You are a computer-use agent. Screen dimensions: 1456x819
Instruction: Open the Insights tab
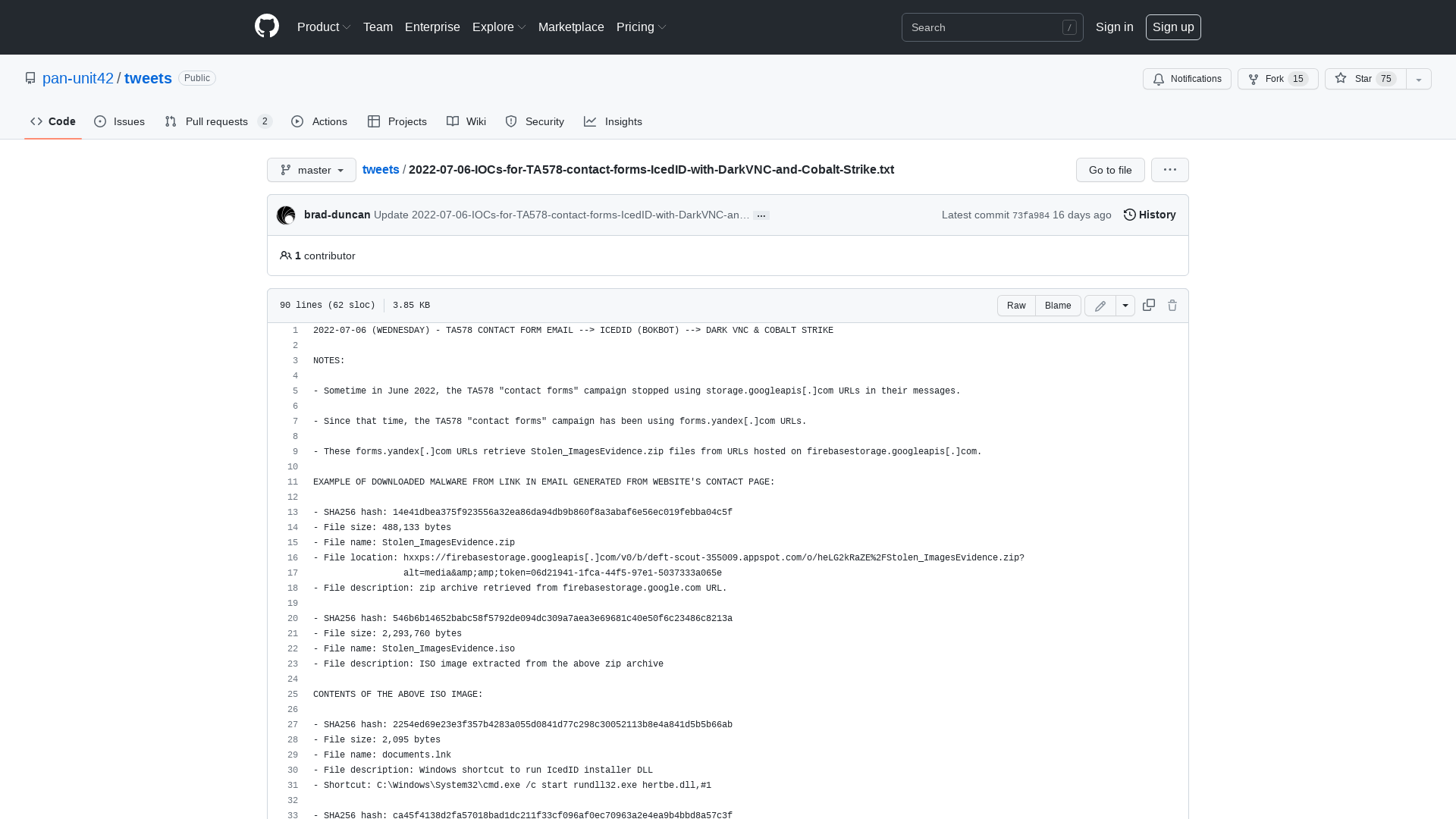tap(613, 121)
